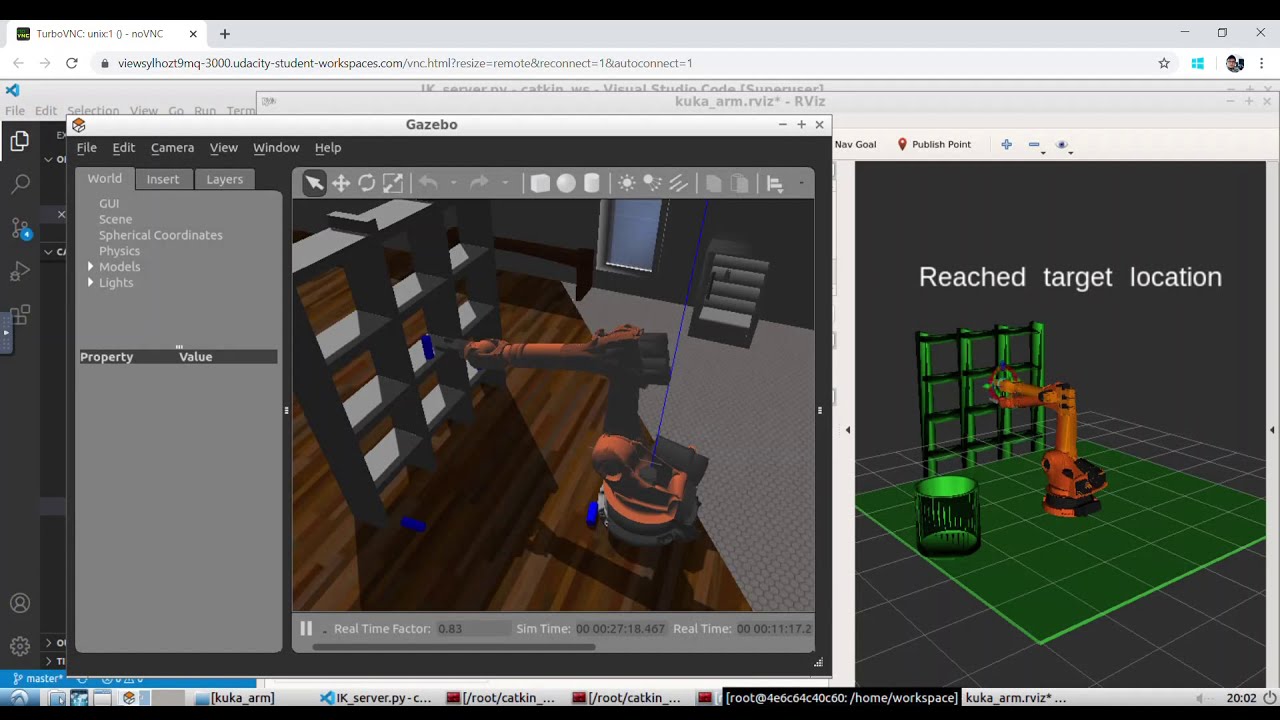This screenshot has width=1280, height=720.
Task: Select the Rotate mode tool
Action: pos(367,183)
